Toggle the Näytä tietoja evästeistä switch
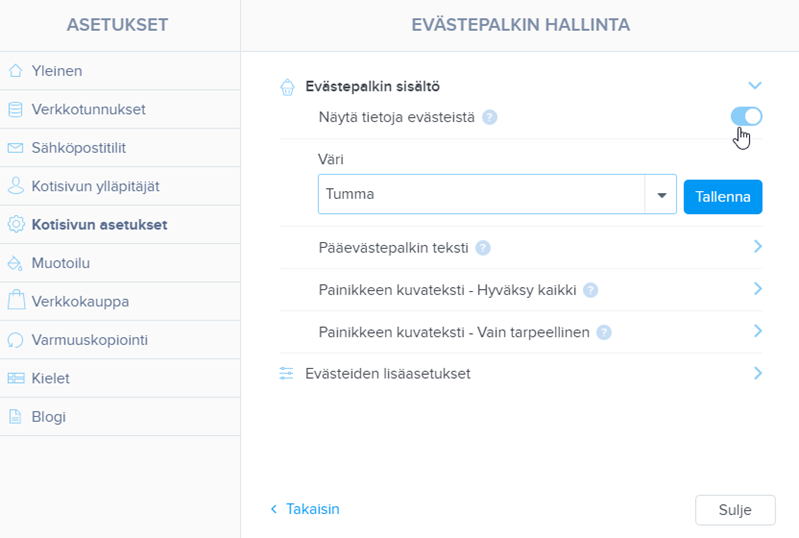The width and height of the screenshot is (799, 538). pyautogui.click(x=746, y=117)
